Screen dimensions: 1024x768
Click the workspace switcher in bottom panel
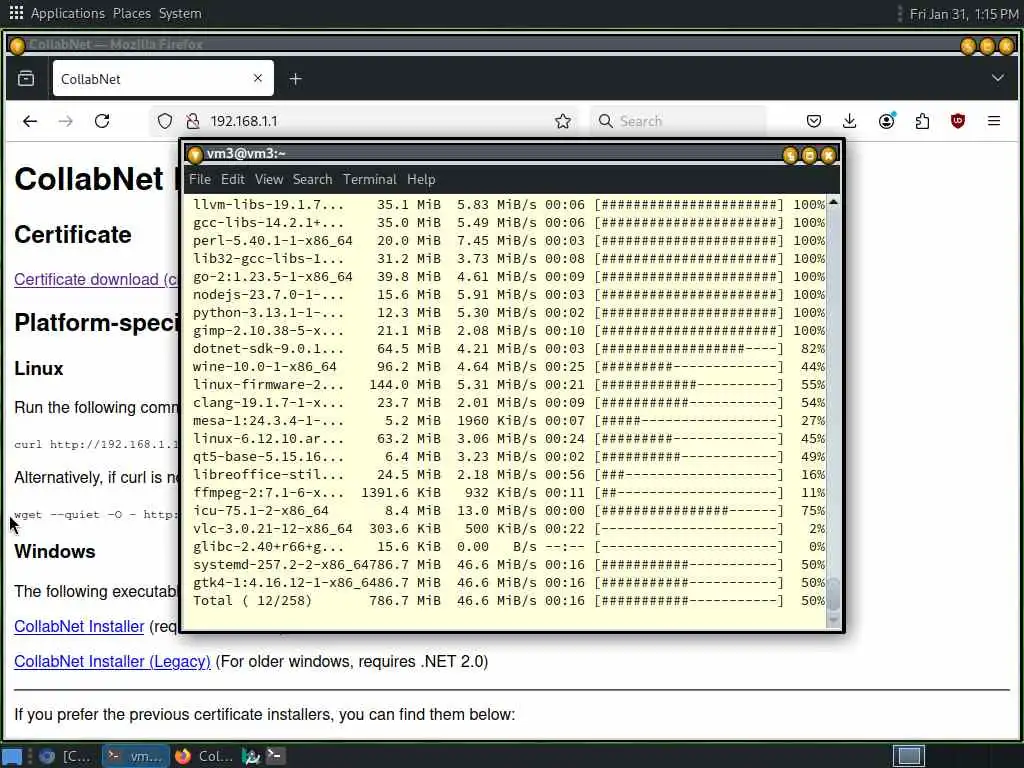(908, 756)
